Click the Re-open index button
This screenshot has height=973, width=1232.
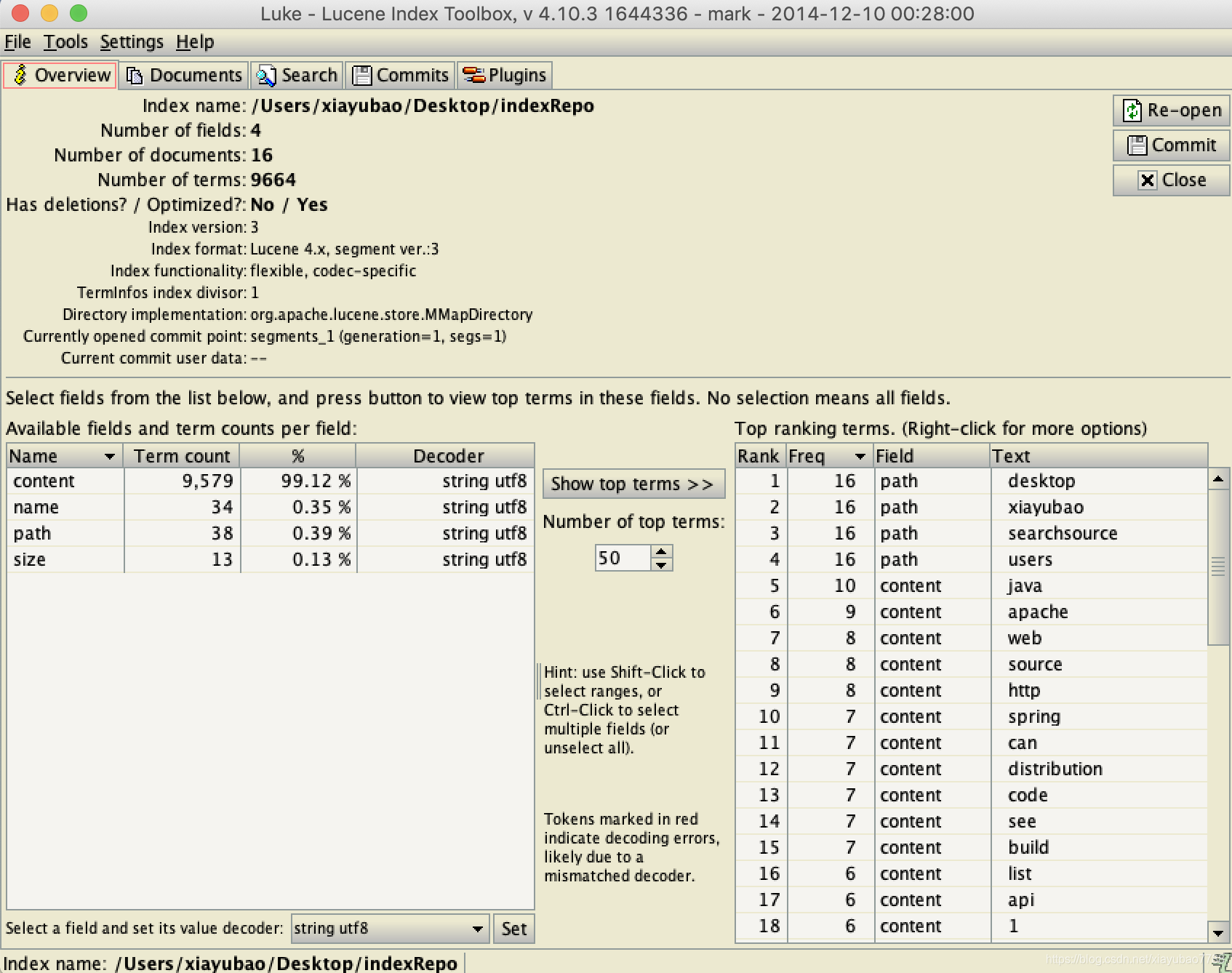tap(1171, 111)
